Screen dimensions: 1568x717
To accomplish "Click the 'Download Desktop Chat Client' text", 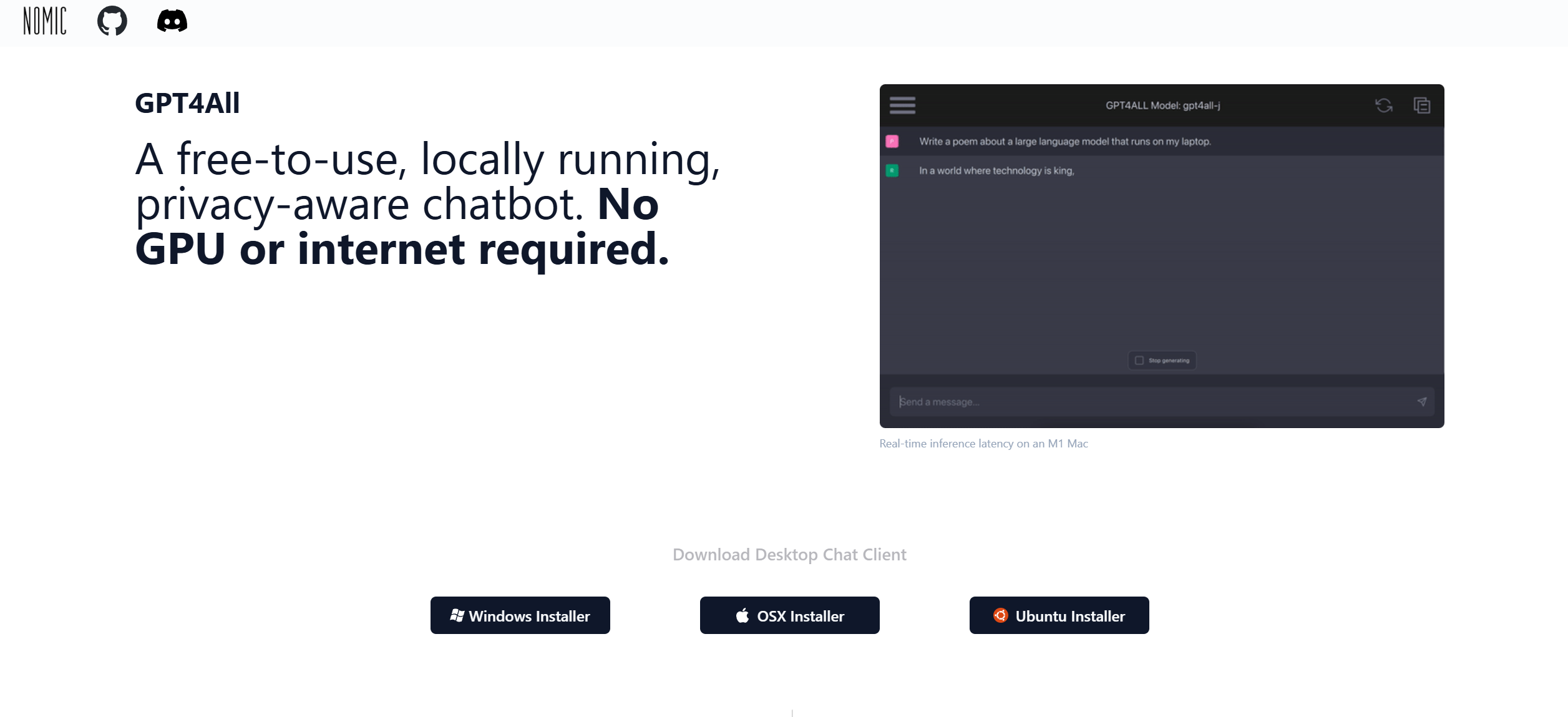I will 789,554.
